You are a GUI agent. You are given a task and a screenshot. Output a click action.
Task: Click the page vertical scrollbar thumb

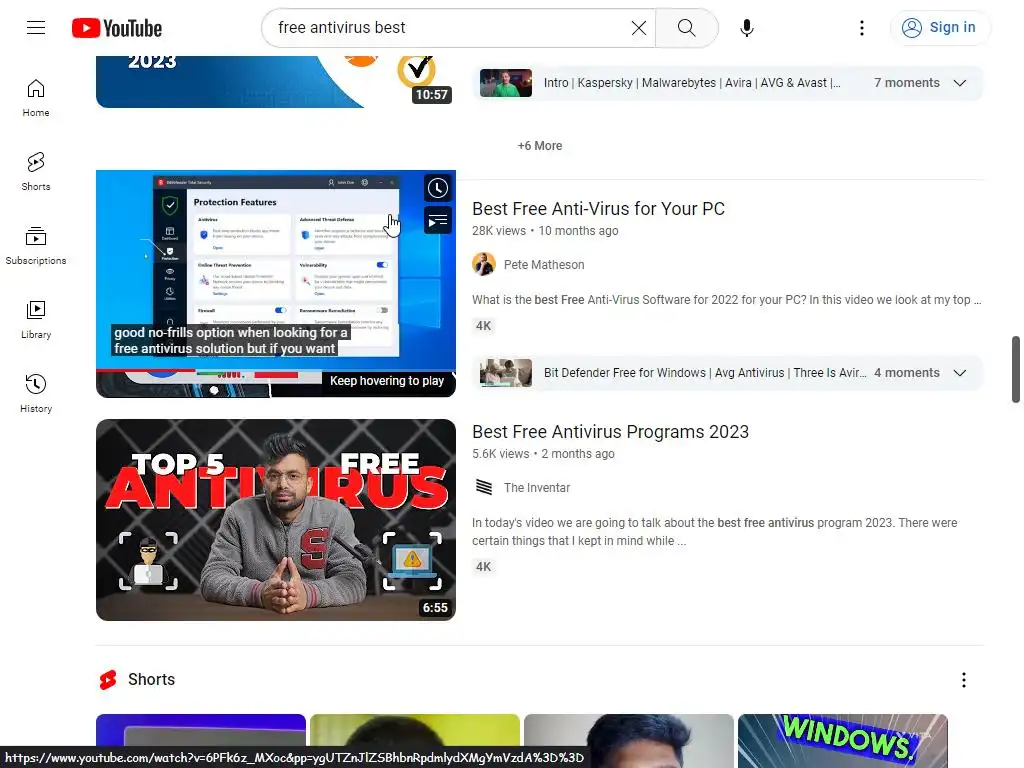click(x=1016, y=370)
